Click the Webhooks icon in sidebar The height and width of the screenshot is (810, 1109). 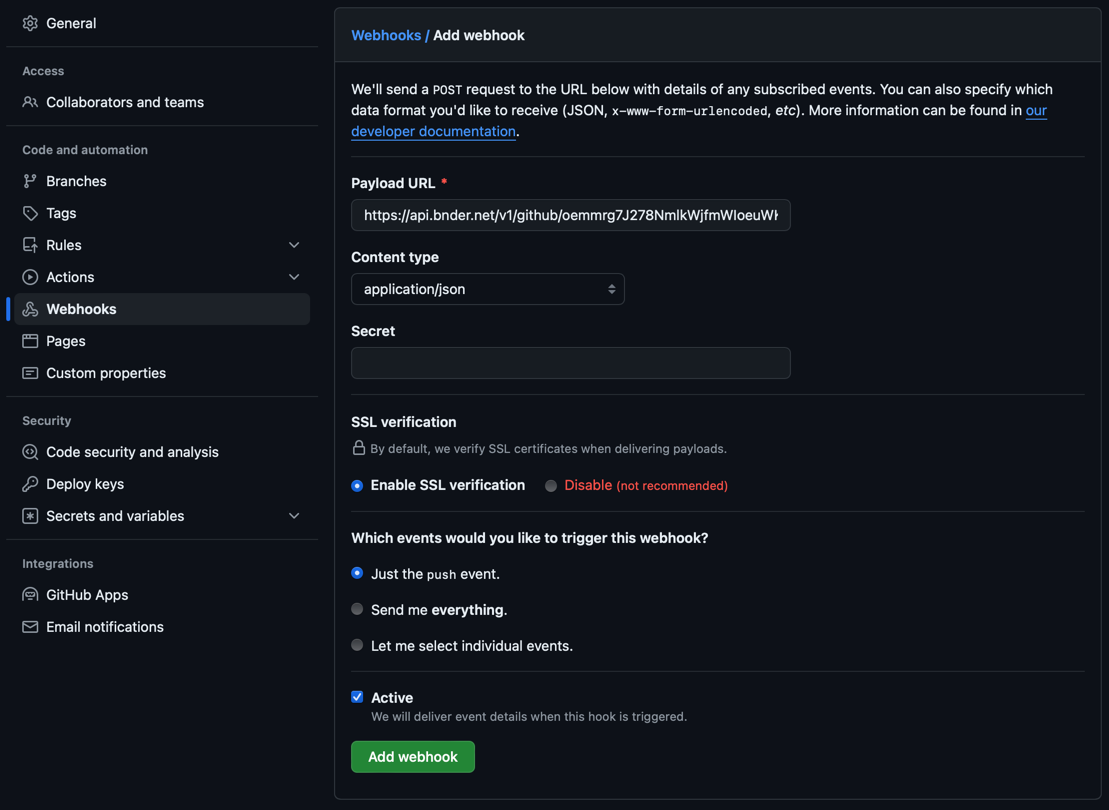point(30,309)
